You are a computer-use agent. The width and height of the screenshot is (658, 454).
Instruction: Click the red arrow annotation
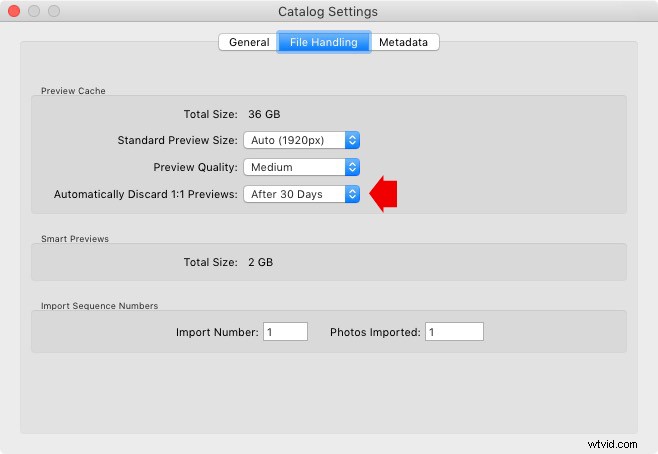[383, 194]
